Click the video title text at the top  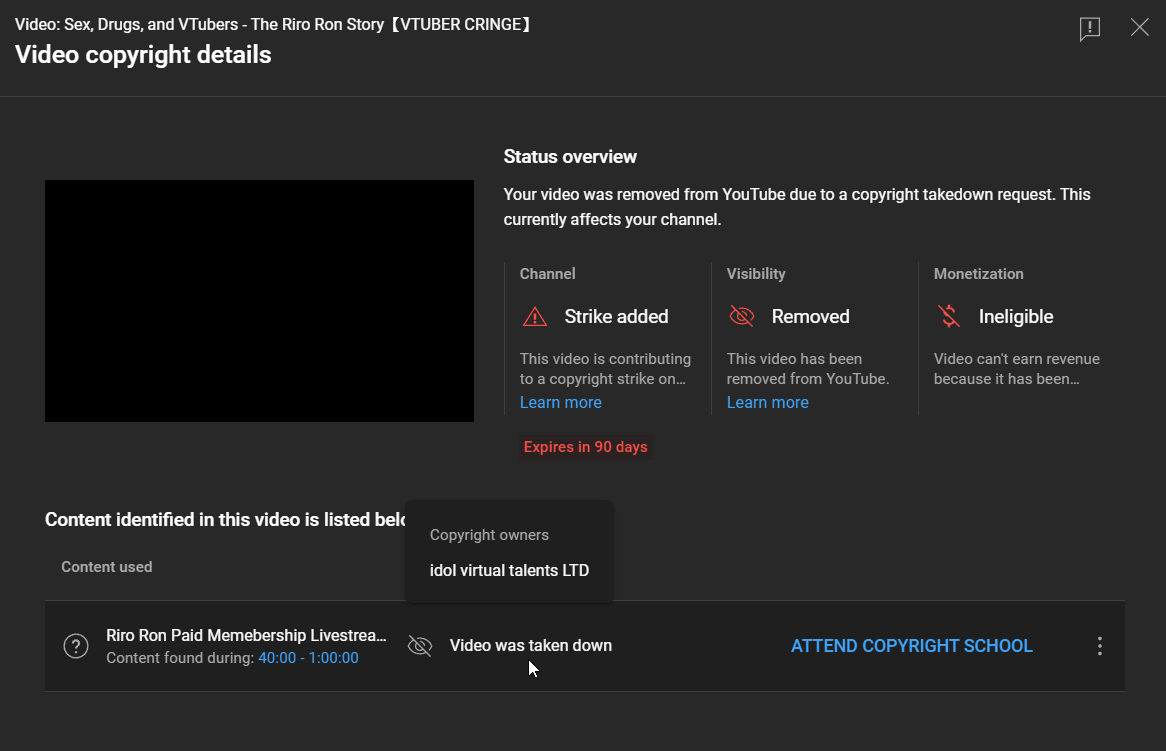pos(274,25)
